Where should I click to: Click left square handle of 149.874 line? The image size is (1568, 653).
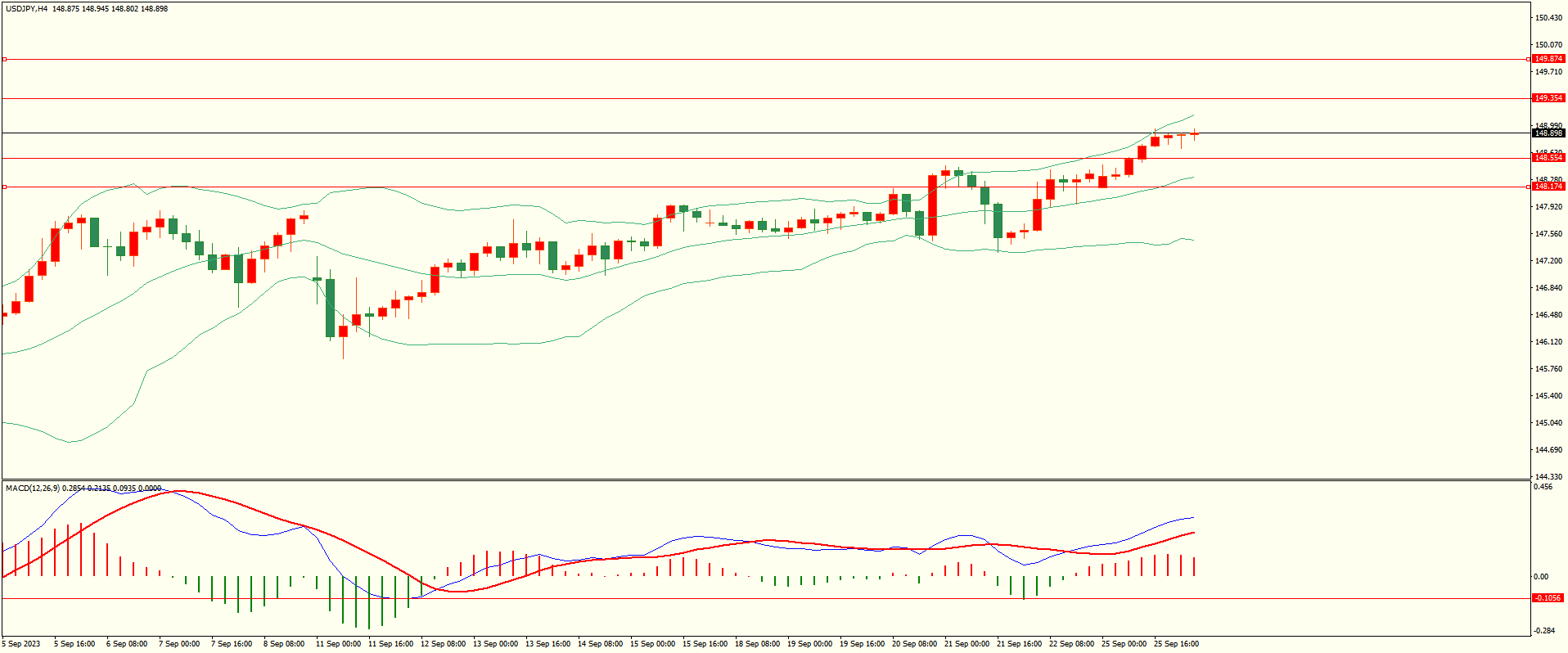click(x=4, y=60)
